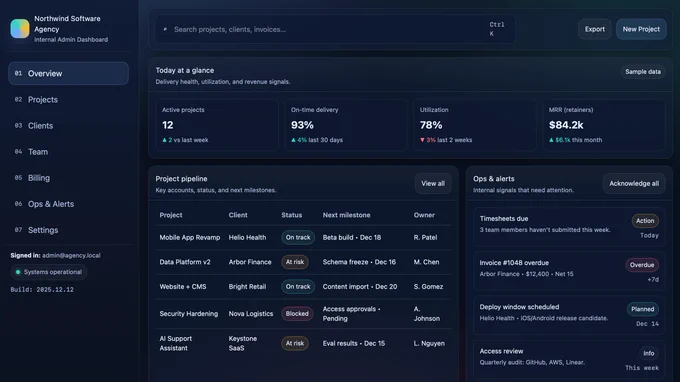Image resolution: width=680 pixels, height=382 pixels.
Task: Open the On-time delivery card
Action: (346, 125)
